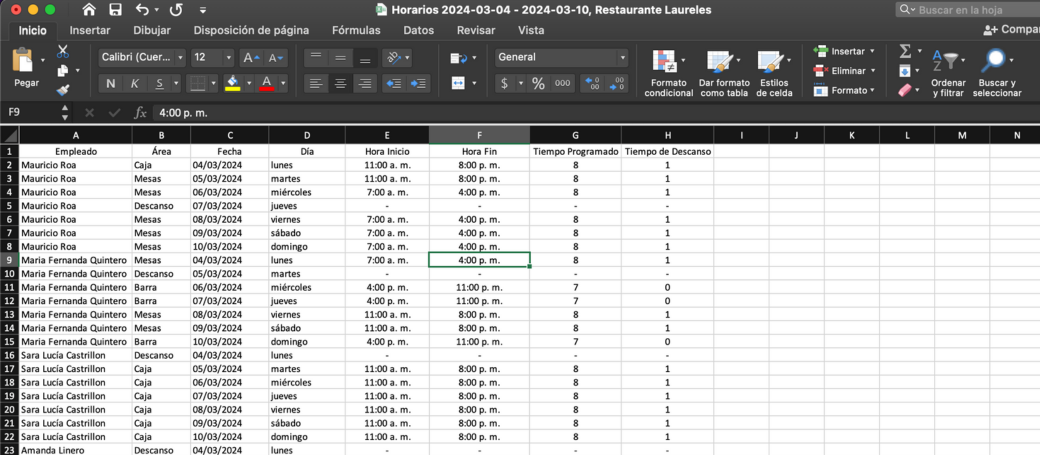The height and width of the screenshot is (455, 1040).
Task: Click the increase font size icon
Action: [x=251, y=58]
